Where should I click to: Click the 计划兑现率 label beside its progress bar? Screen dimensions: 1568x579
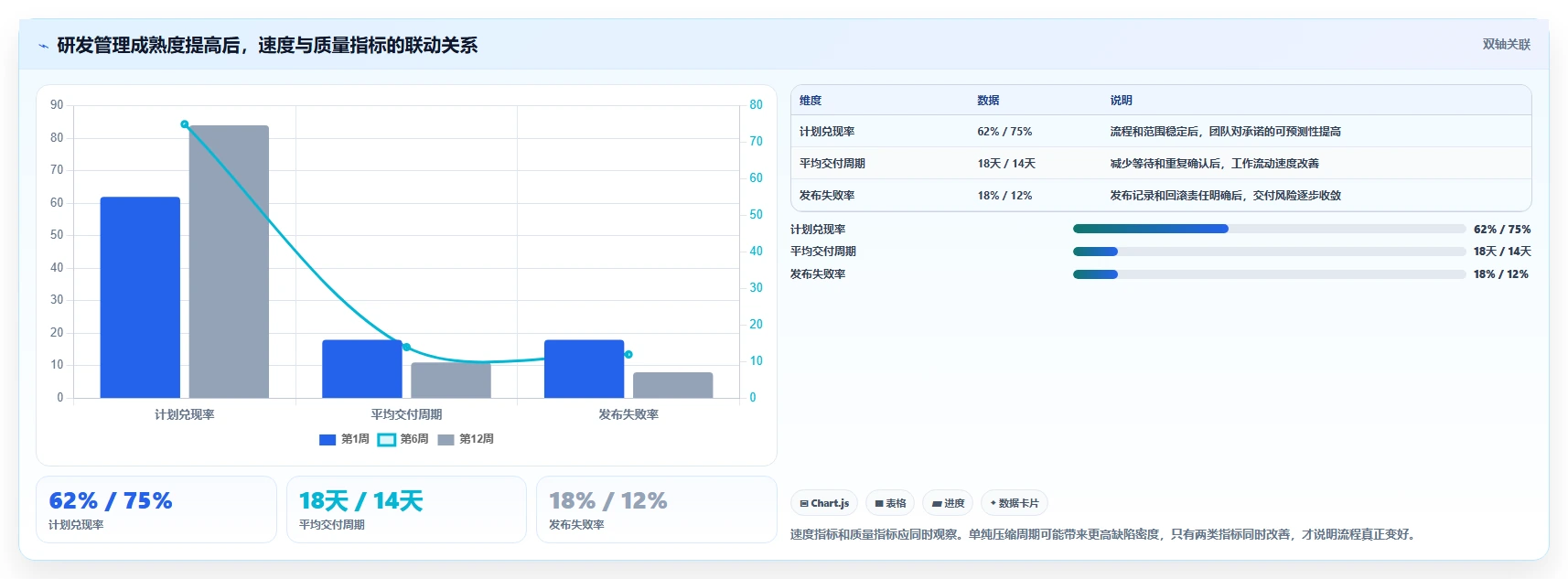(x=818, y=230)
